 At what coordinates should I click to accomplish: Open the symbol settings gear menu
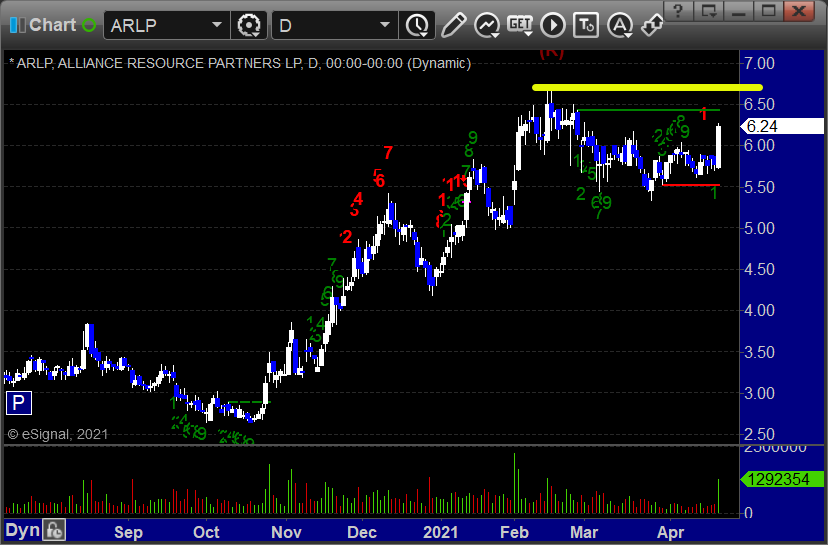pyautogui.click(x=249, y=25)
